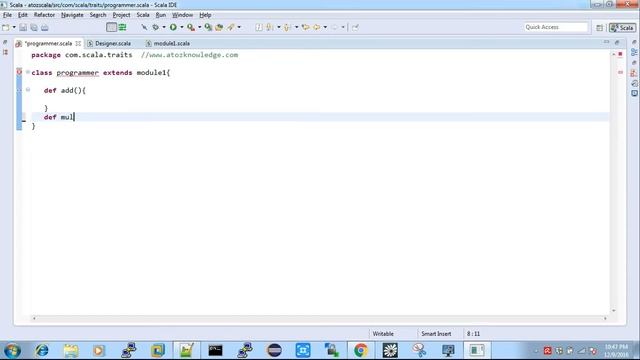Open the Debug dropdown arrow
Image resolution: width=640 pixels, height=360 pixels.
pos(164,27)
